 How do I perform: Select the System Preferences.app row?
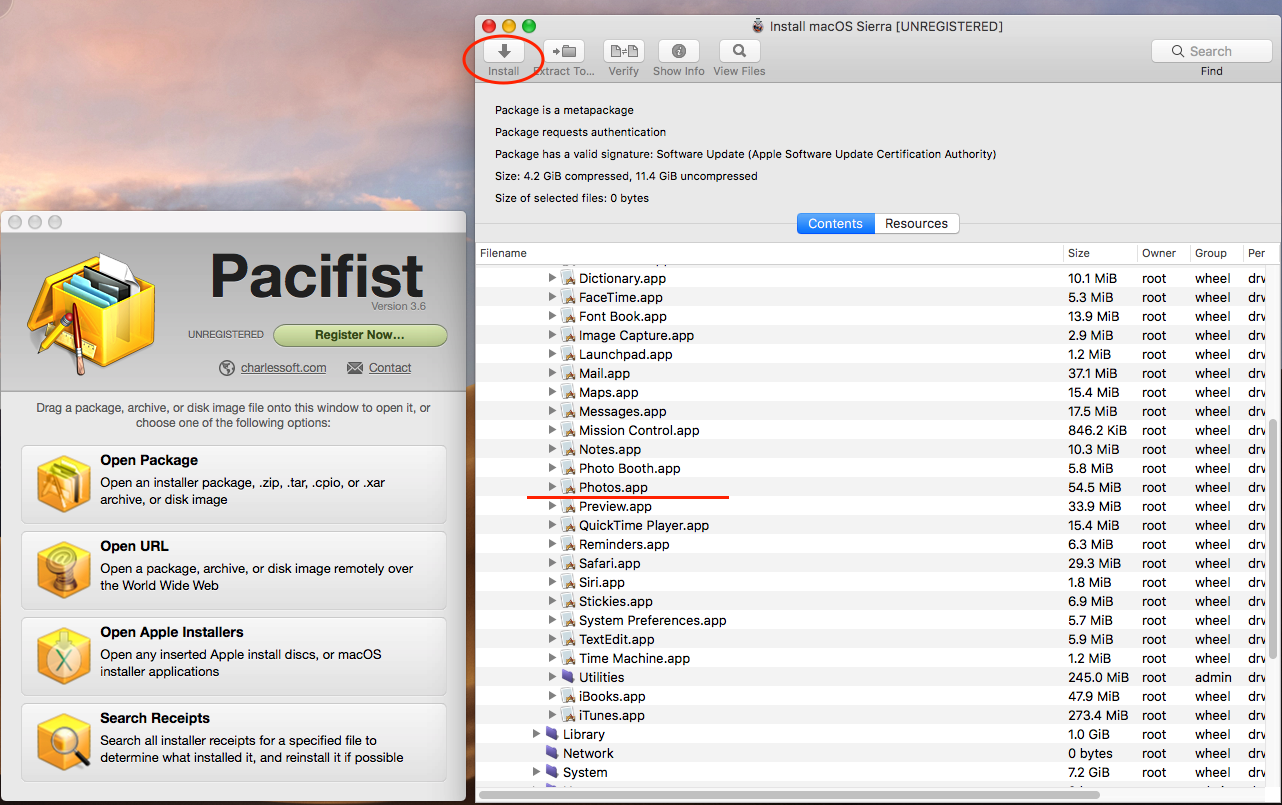[872, 620]
